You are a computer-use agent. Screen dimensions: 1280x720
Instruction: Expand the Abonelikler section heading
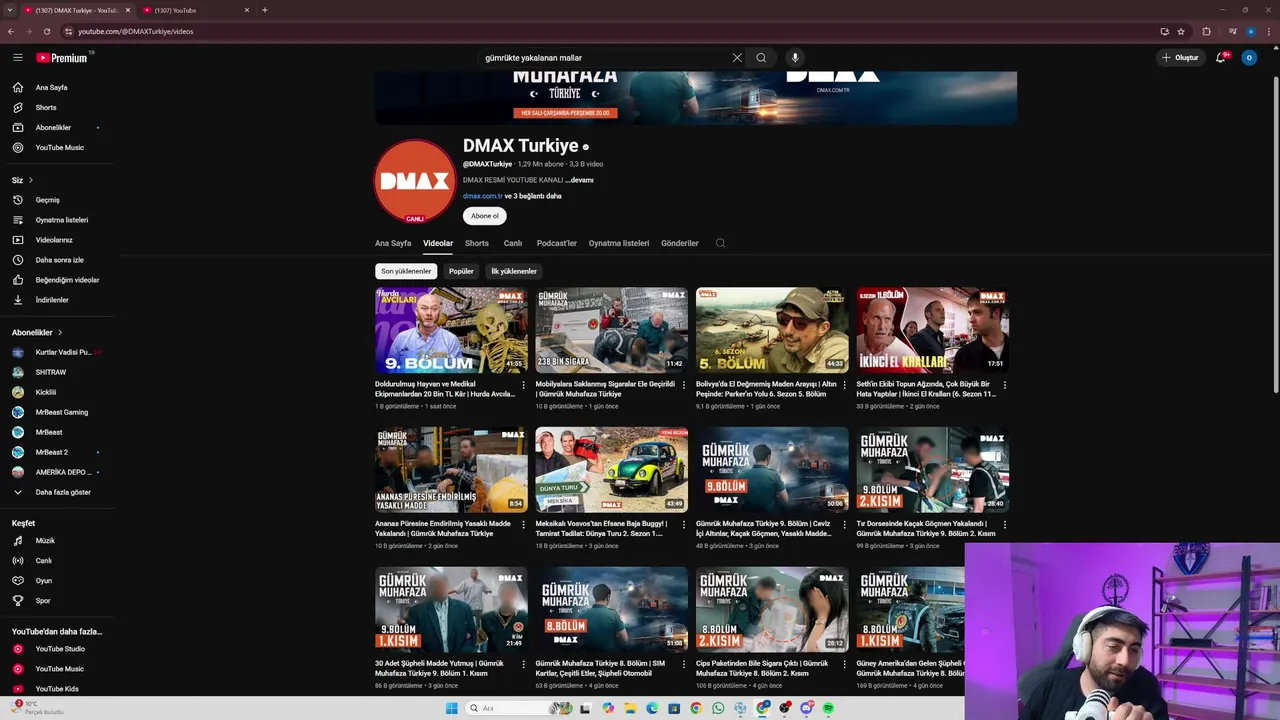[x=37, y=332]
